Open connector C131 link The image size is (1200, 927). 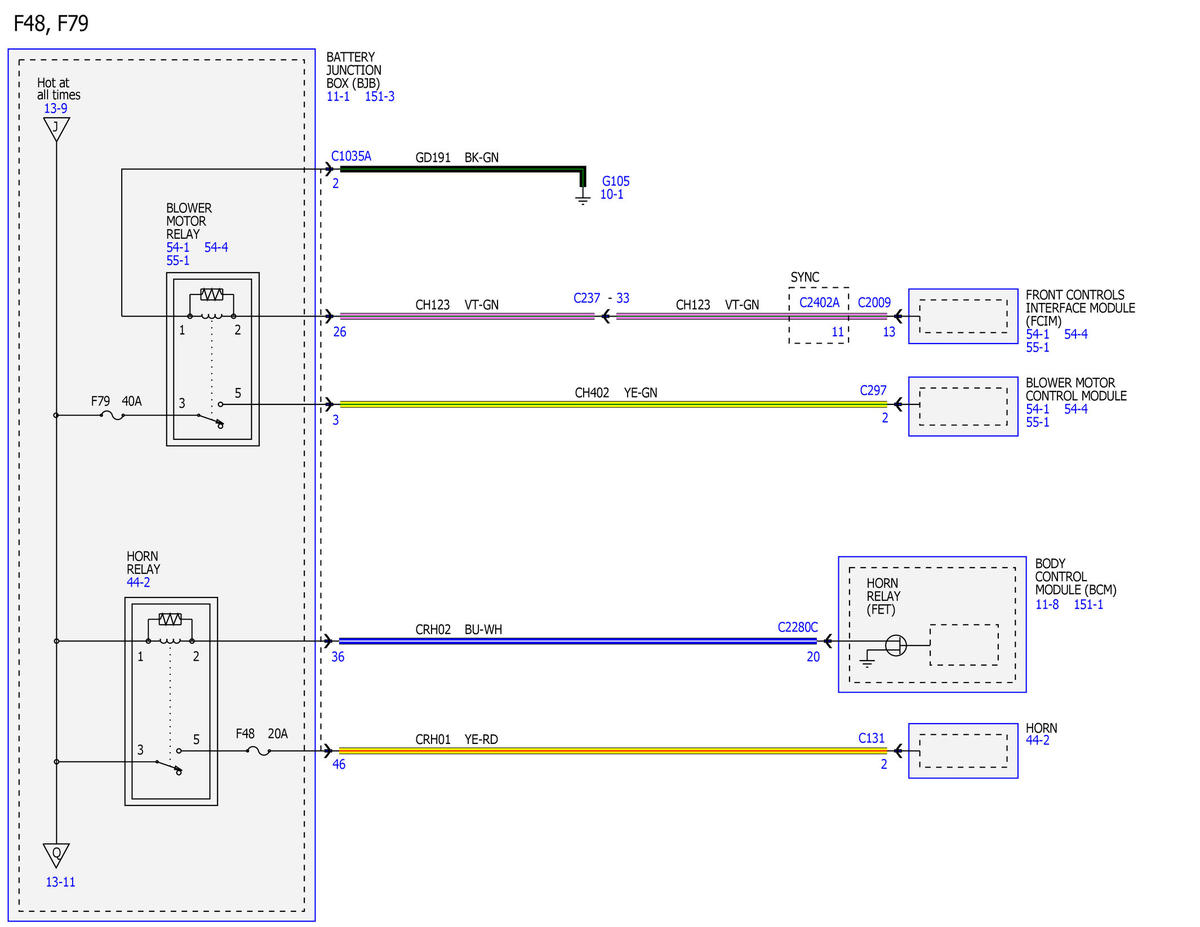click(872, 738)
